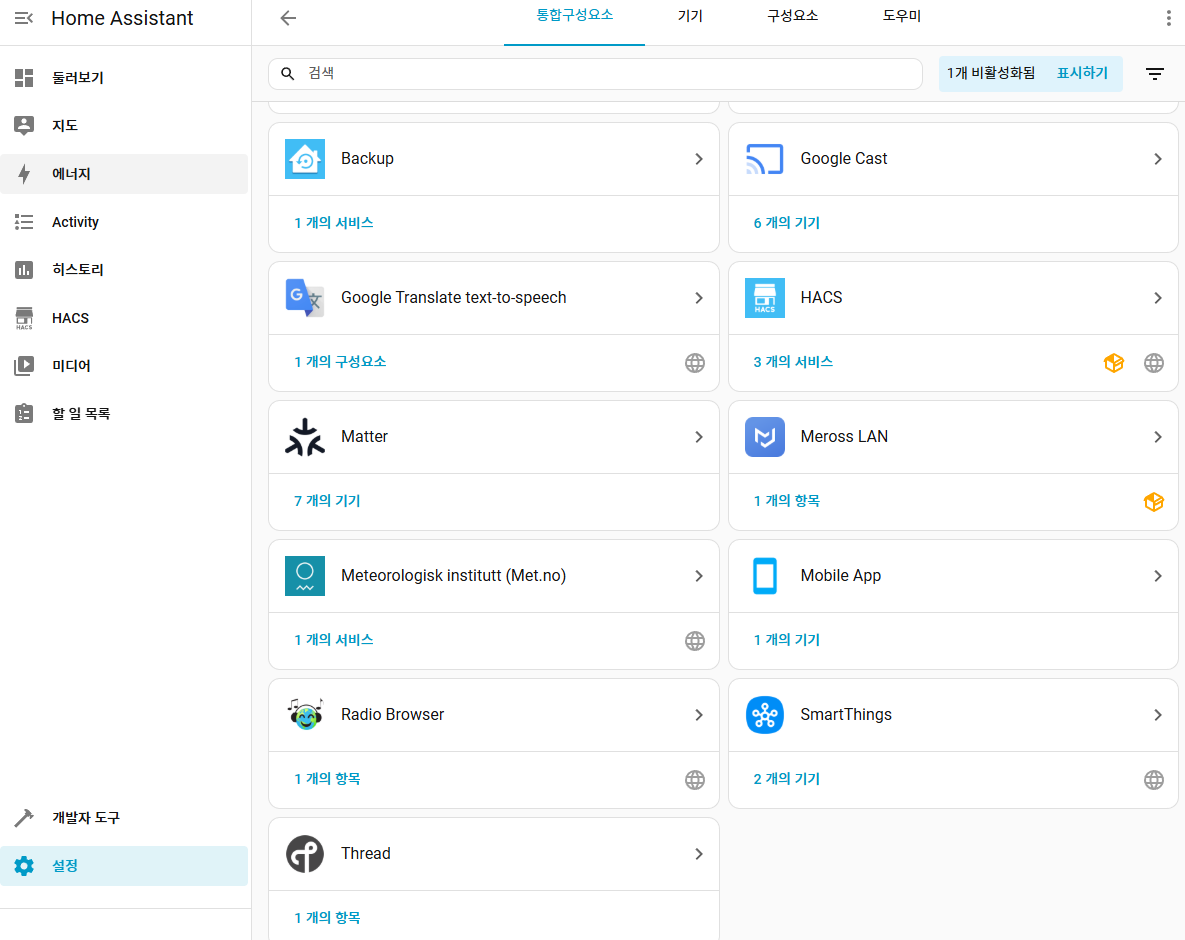Open the 7 개의 기기 link on Matter
The height and width of the screenshot is (940, 1185).
coord(327,501)
